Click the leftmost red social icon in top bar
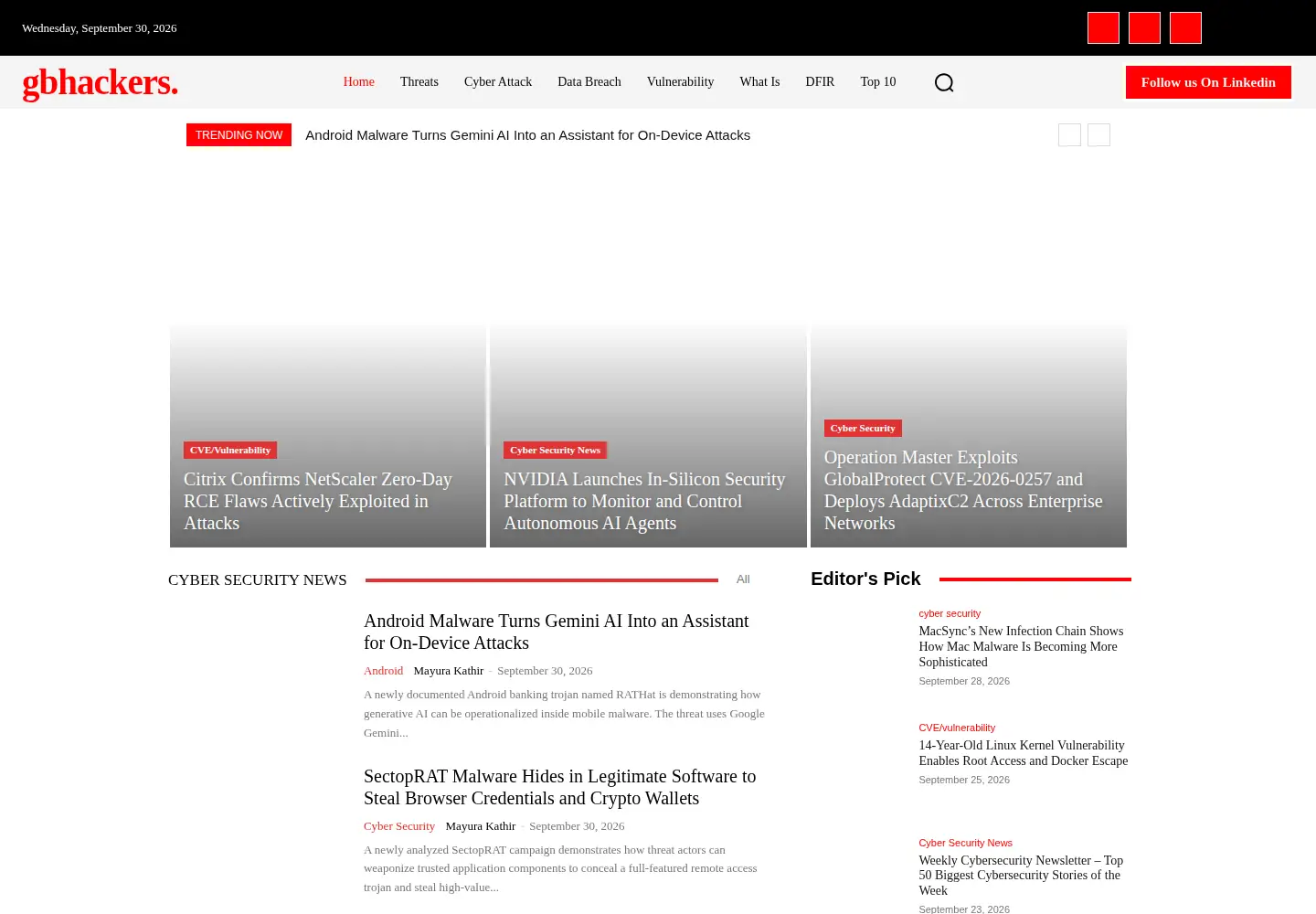The width and height of the screenshot is (1316, 914). (1103, 28)
